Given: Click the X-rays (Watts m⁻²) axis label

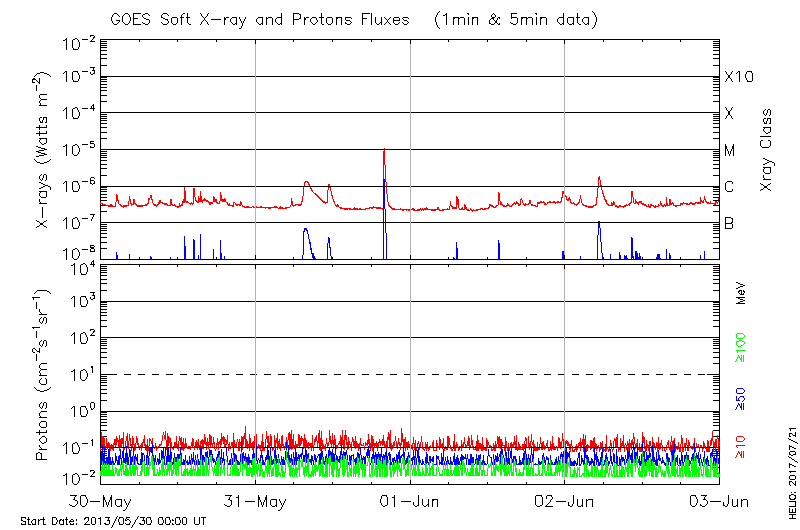Looking at the screenshot, I should coord(43,150).
